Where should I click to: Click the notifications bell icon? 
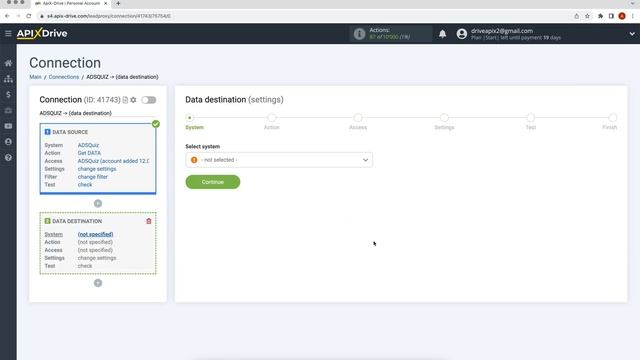tap(442, 34)
